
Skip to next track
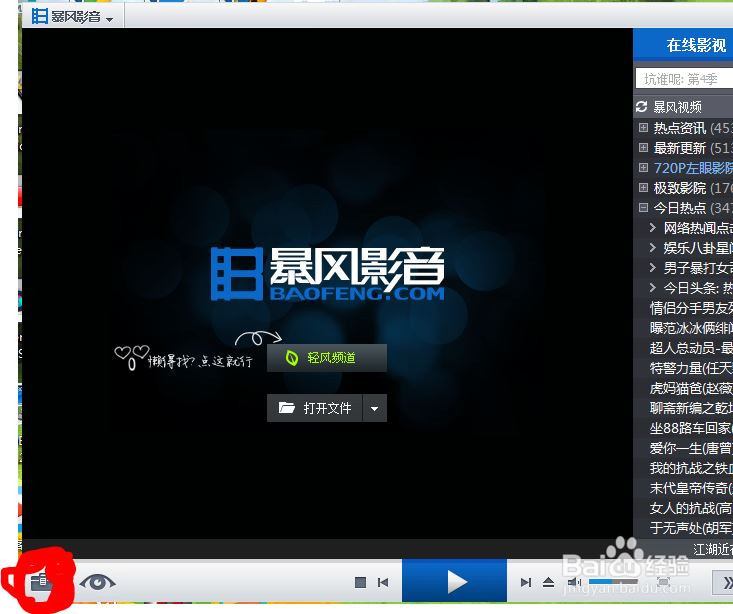[526, 582]
